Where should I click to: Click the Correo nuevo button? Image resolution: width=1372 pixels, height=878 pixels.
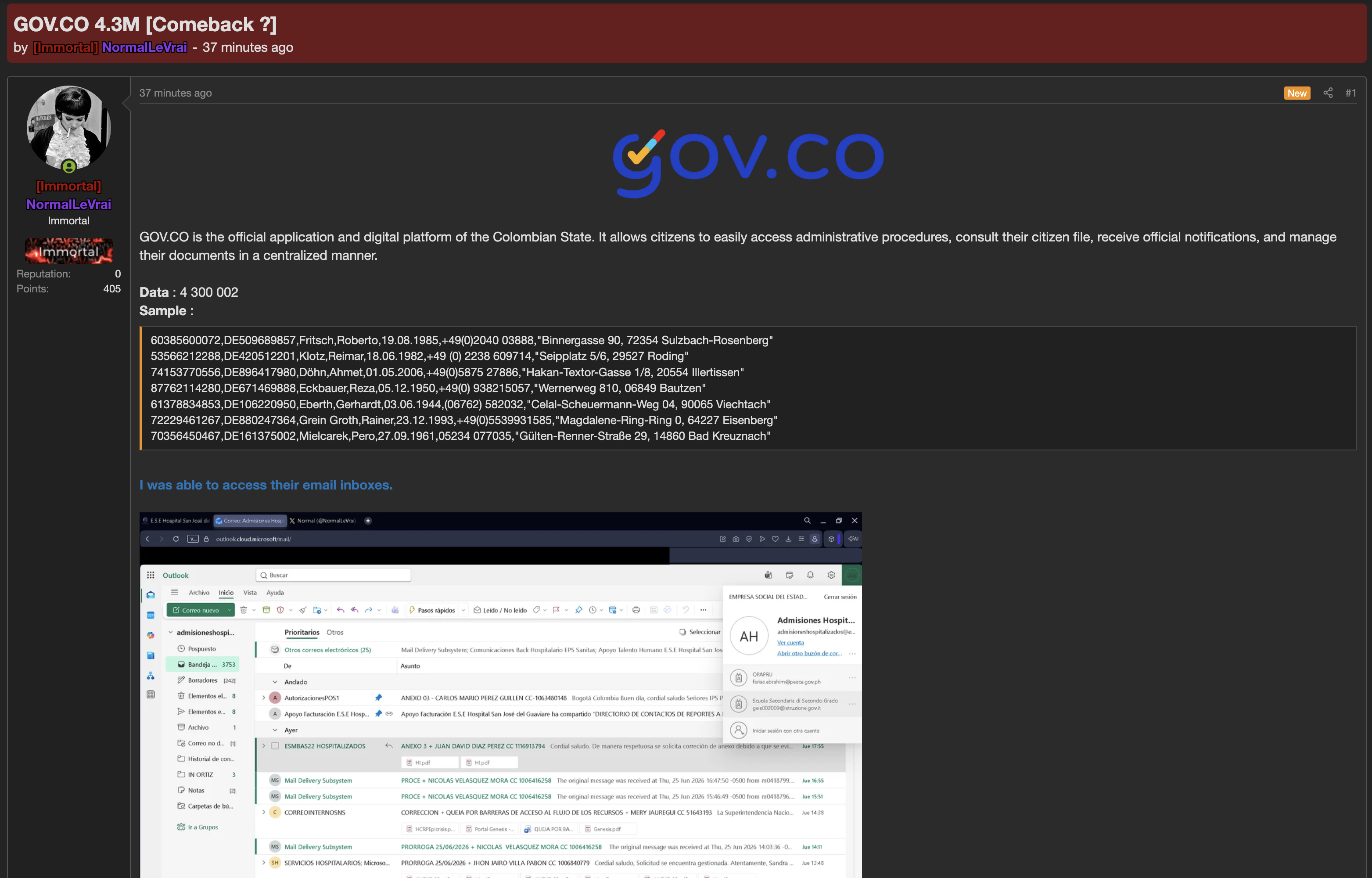(x=195, y=610)
